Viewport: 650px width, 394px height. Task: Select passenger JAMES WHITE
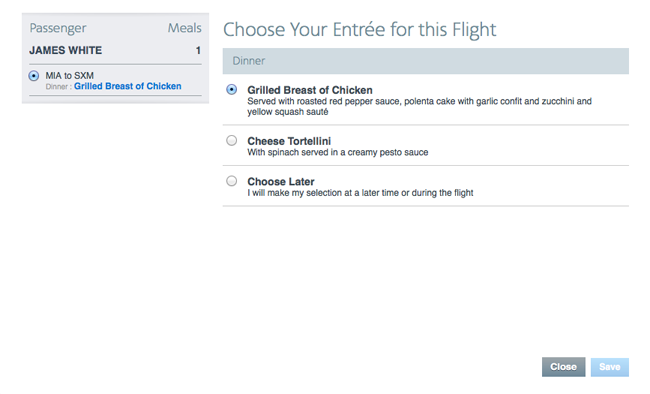point(65,50)
